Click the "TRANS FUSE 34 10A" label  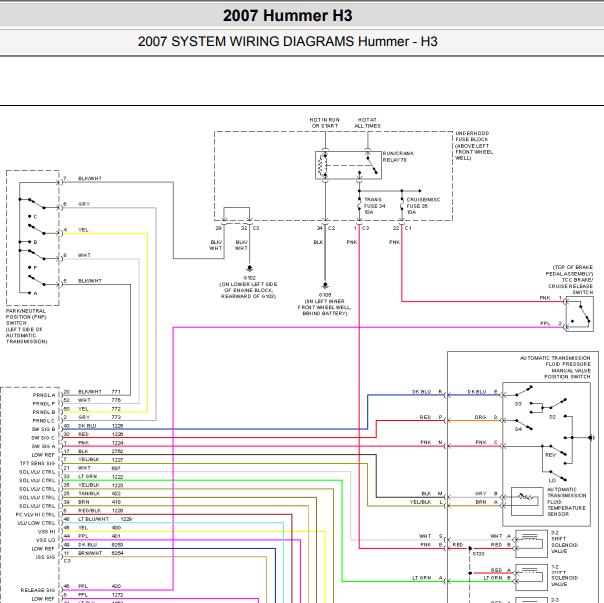[374, 206]
